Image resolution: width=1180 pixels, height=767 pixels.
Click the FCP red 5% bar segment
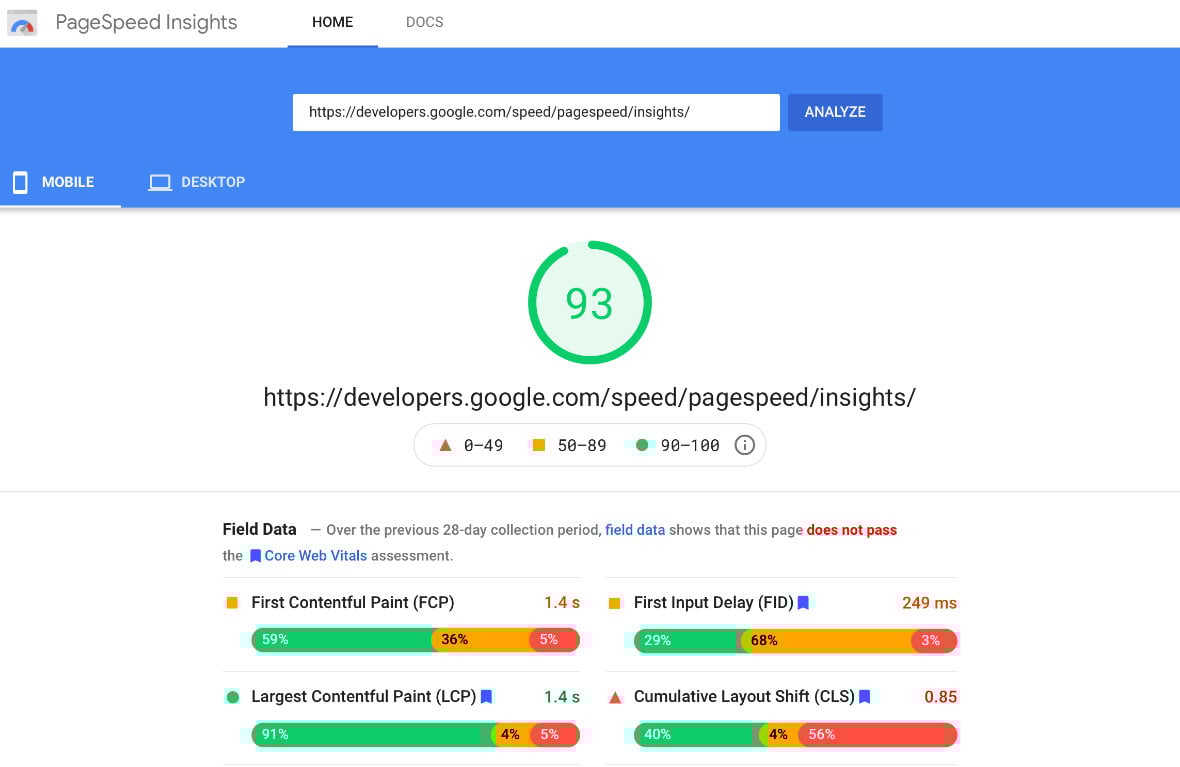(x=555, y=640)
